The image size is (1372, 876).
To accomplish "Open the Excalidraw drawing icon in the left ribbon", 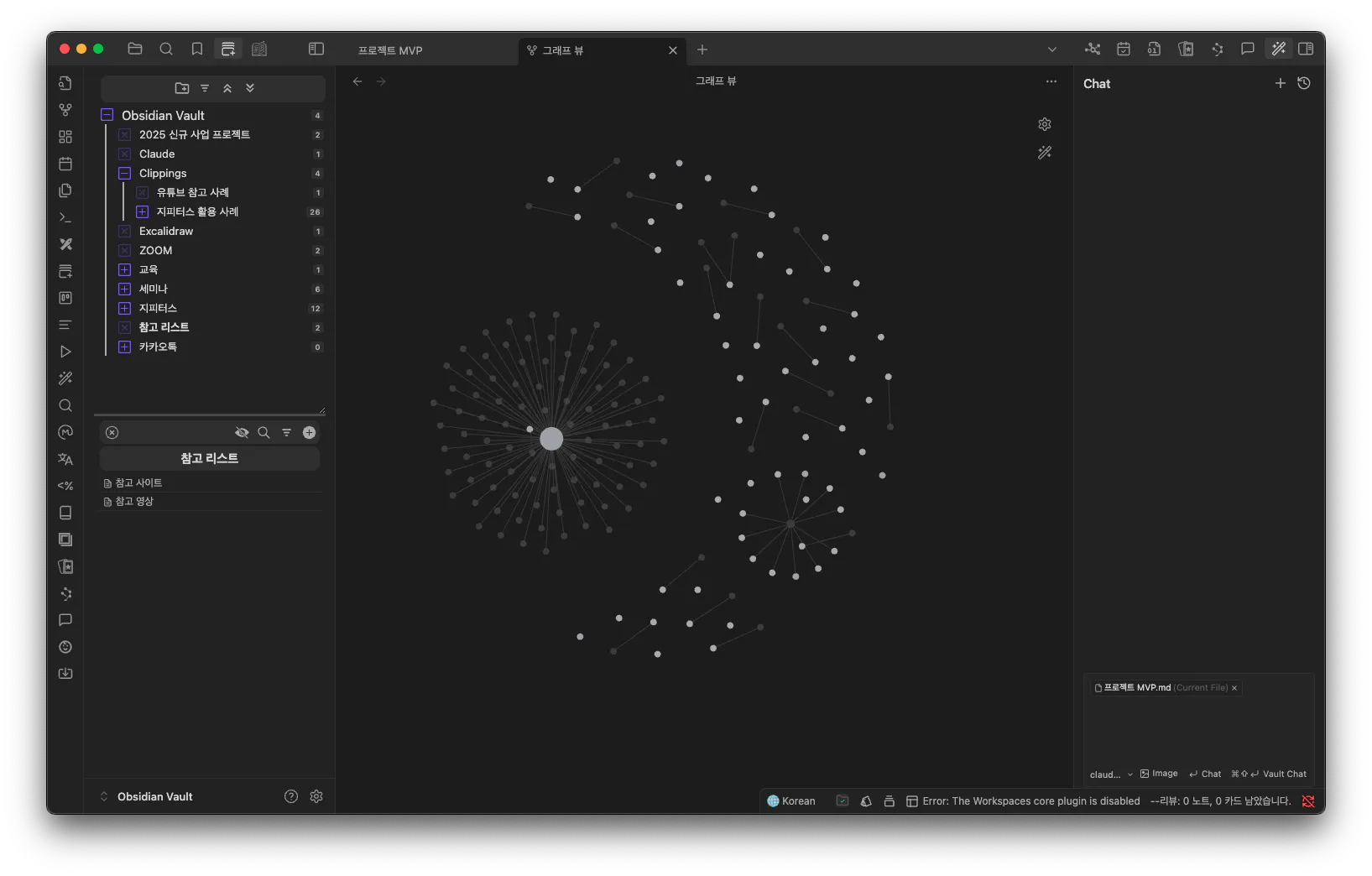I will tap(65, 244).
